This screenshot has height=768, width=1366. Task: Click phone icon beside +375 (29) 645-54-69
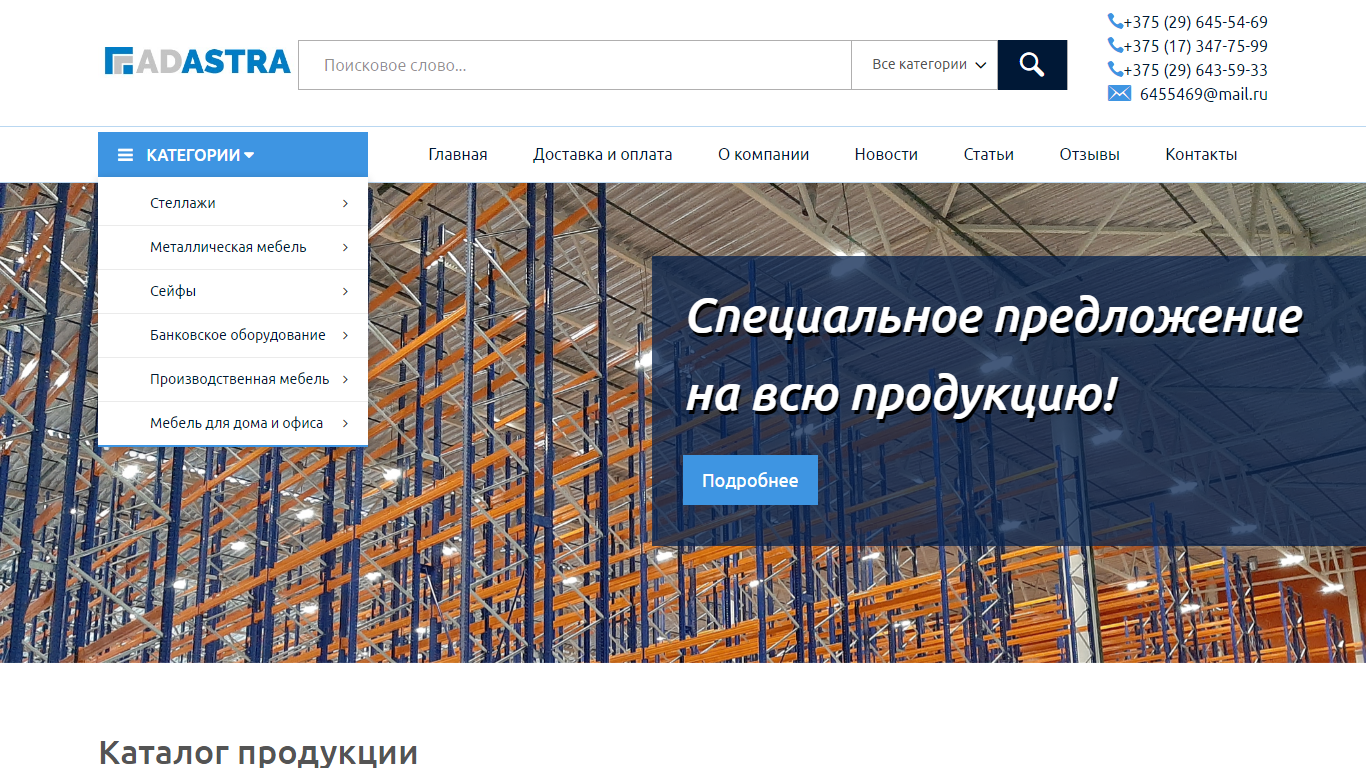coord(1115,21)
